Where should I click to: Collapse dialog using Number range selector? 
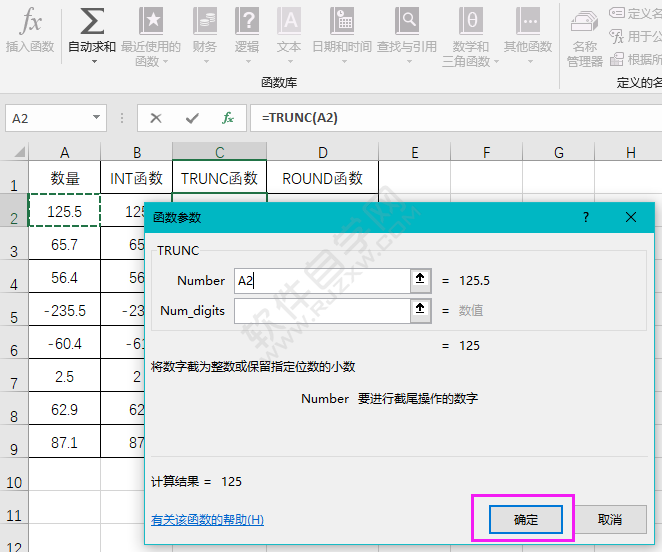coord(421,281)
